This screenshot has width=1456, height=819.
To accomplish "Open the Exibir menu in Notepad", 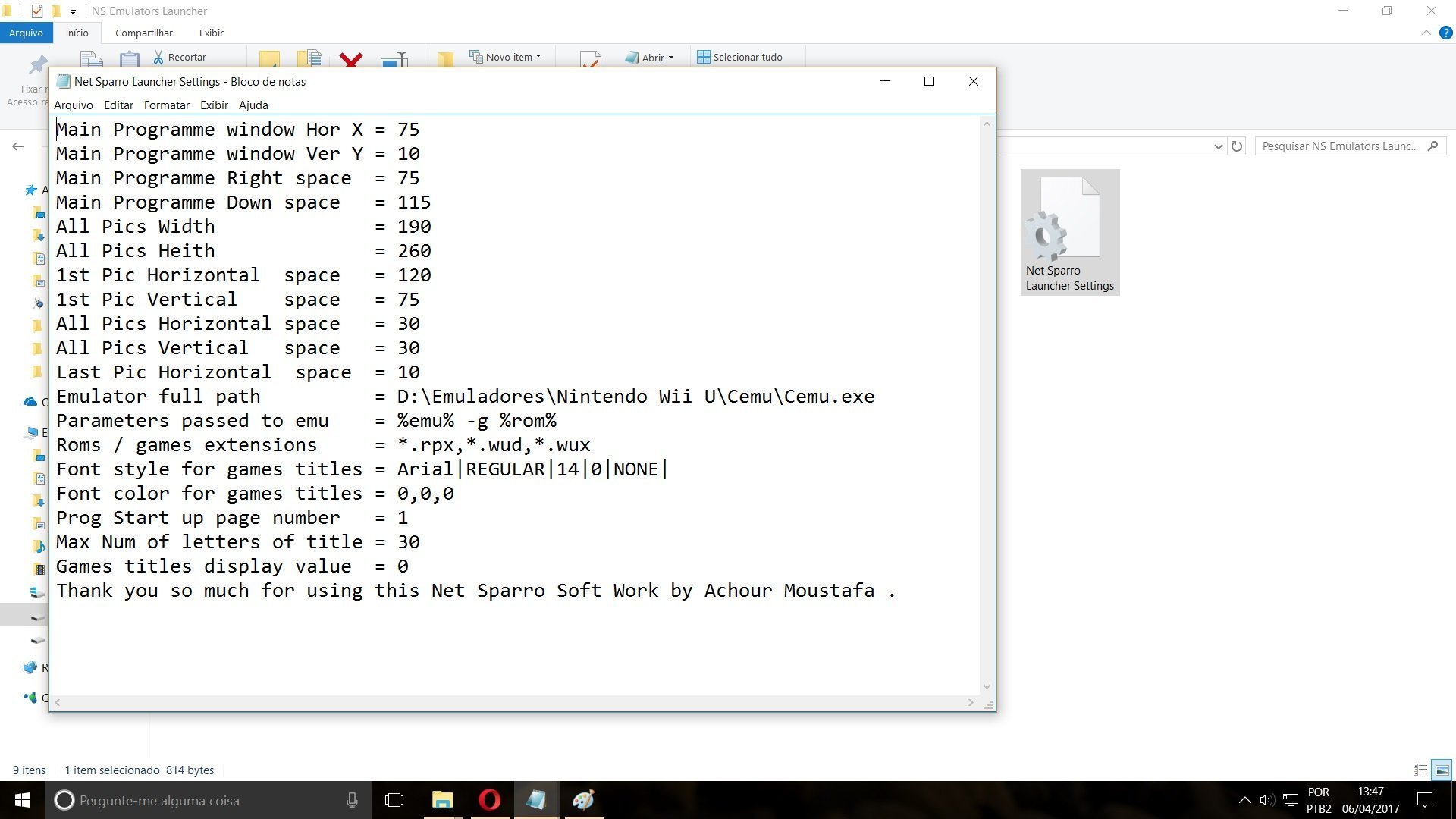I will tap(214, 105).
